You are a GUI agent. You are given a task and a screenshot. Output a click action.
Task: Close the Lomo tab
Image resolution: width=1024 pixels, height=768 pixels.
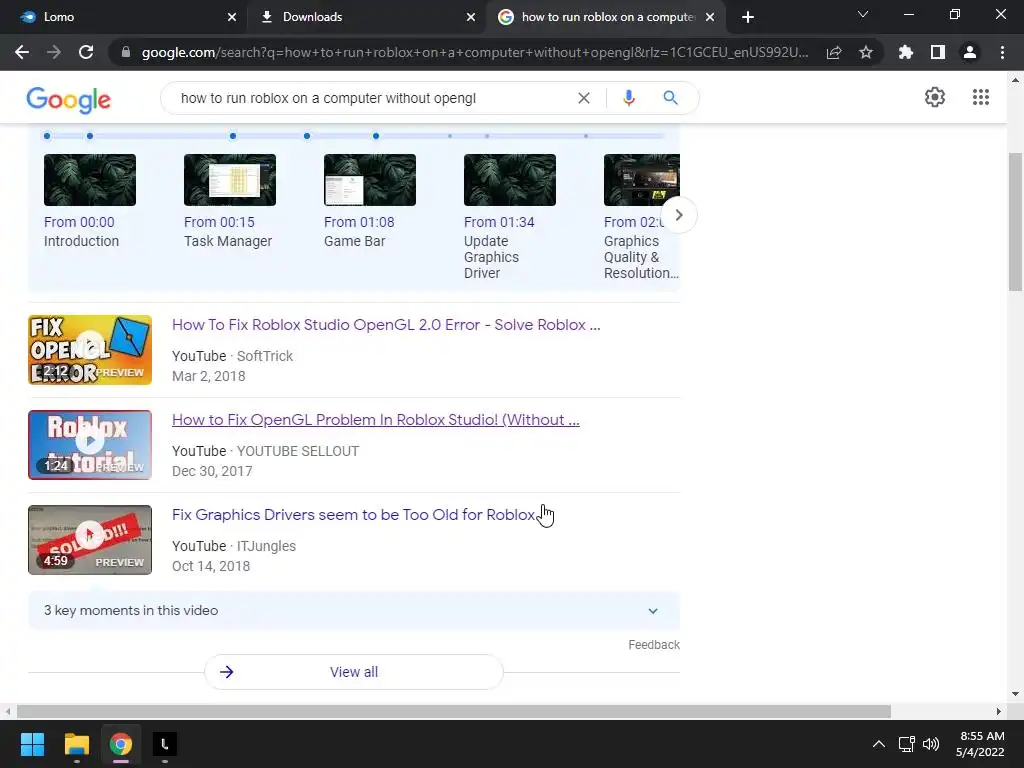click(x=232, y=17)
